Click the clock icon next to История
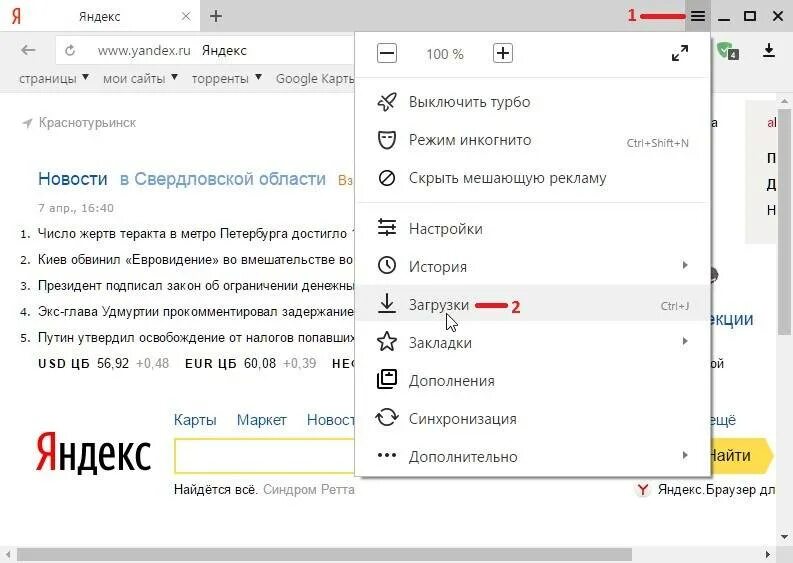The image size is (793, 563). point(387,266)
